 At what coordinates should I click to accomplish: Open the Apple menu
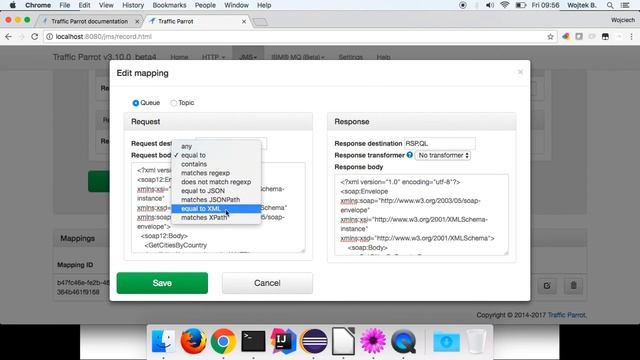point(12,5)
